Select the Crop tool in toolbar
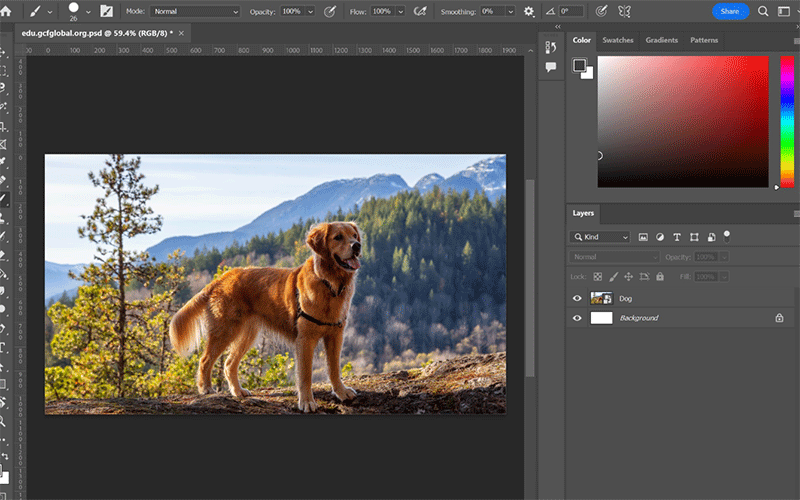Image resolution: width=800 pixels, height=500 pixels. (x=3, y=126)
